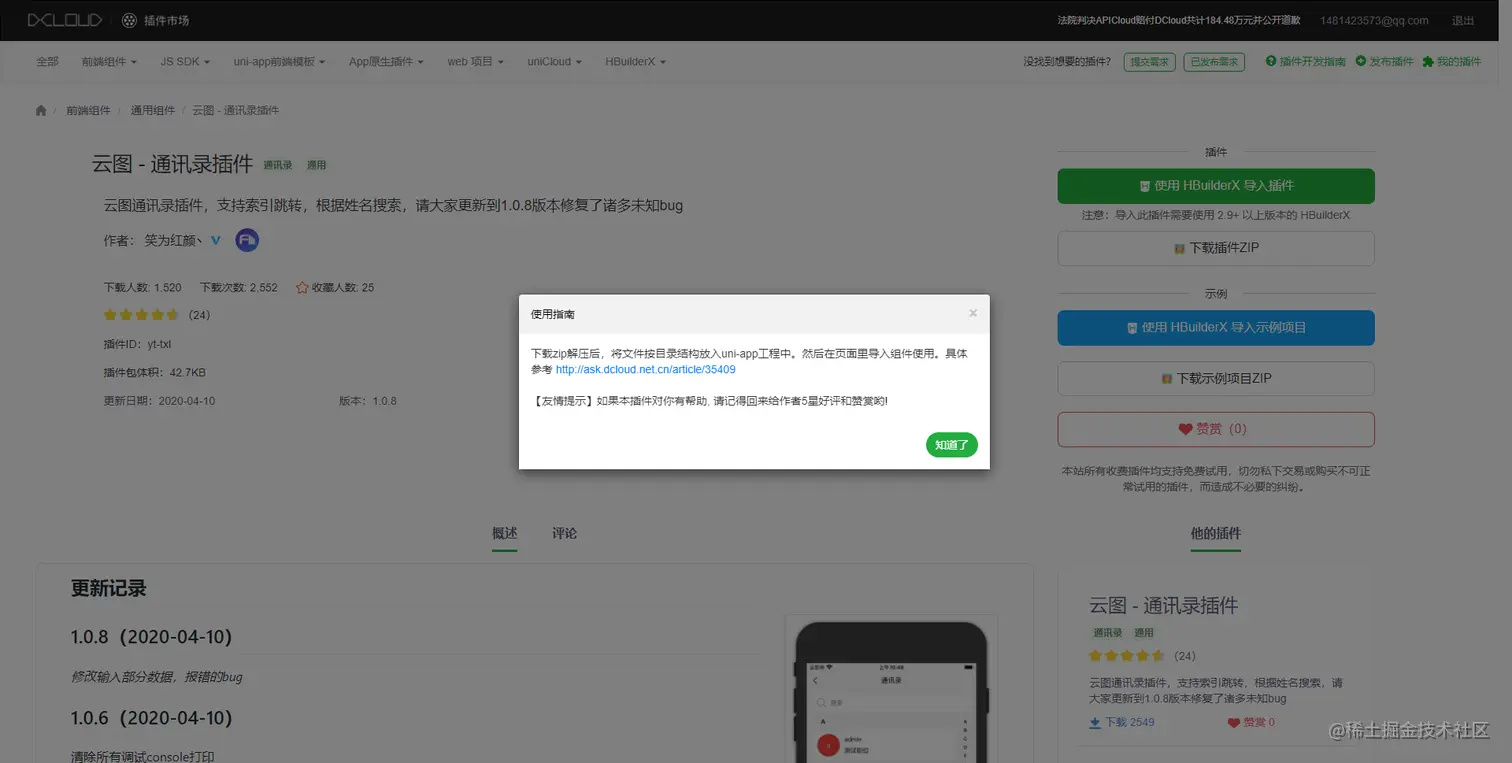Image resolution: width=1512 pixels, height=763 pixels.
Task: Open the author's round avatar icon
Action: [247, 240]
